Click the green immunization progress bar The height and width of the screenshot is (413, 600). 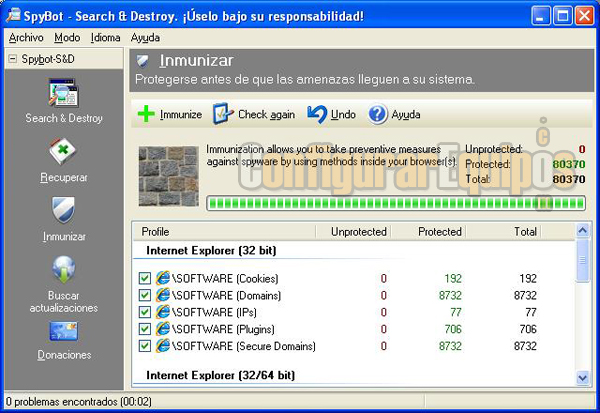pos(396,203)
